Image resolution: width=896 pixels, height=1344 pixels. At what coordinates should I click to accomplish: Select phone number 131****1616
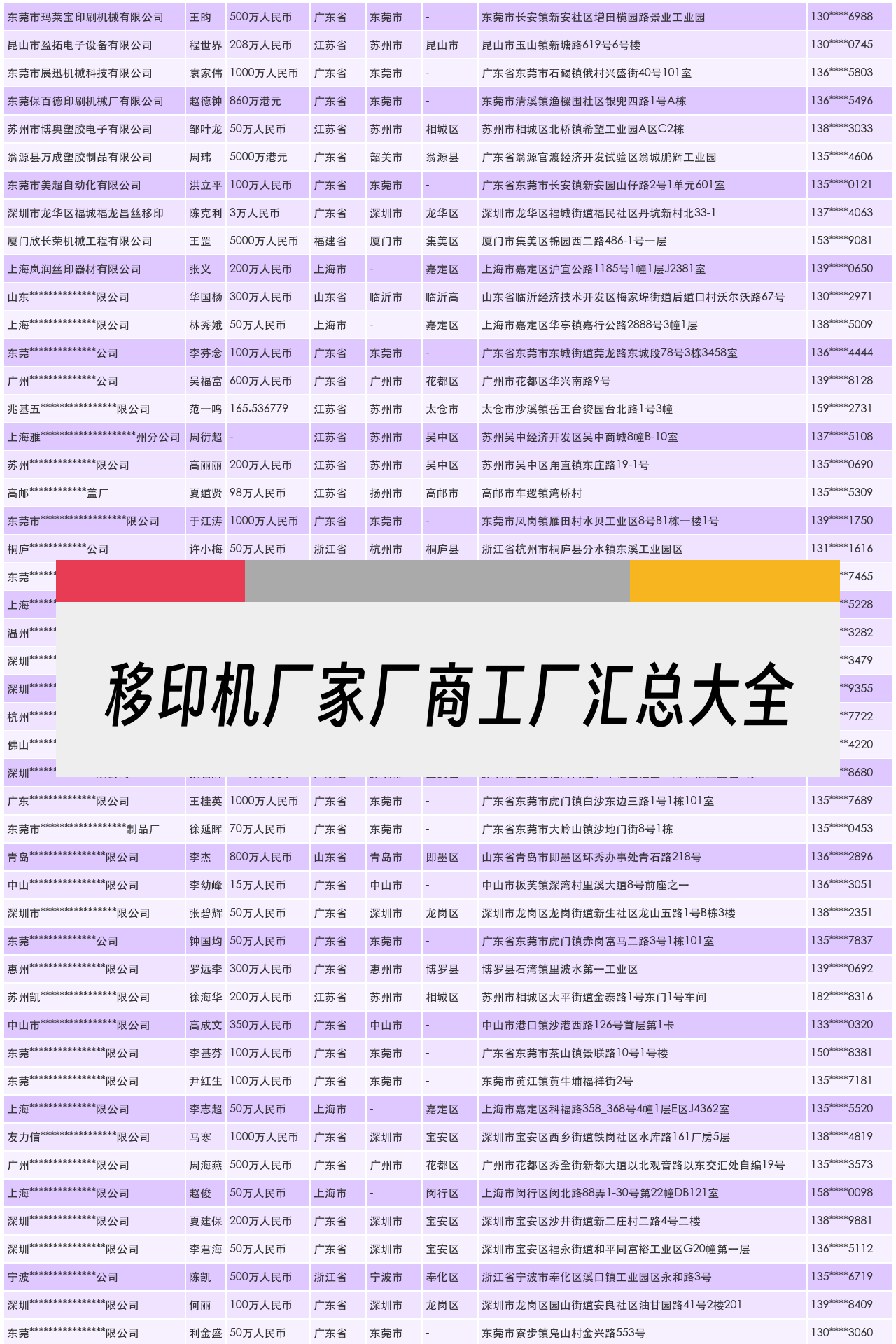click(842, 549)
